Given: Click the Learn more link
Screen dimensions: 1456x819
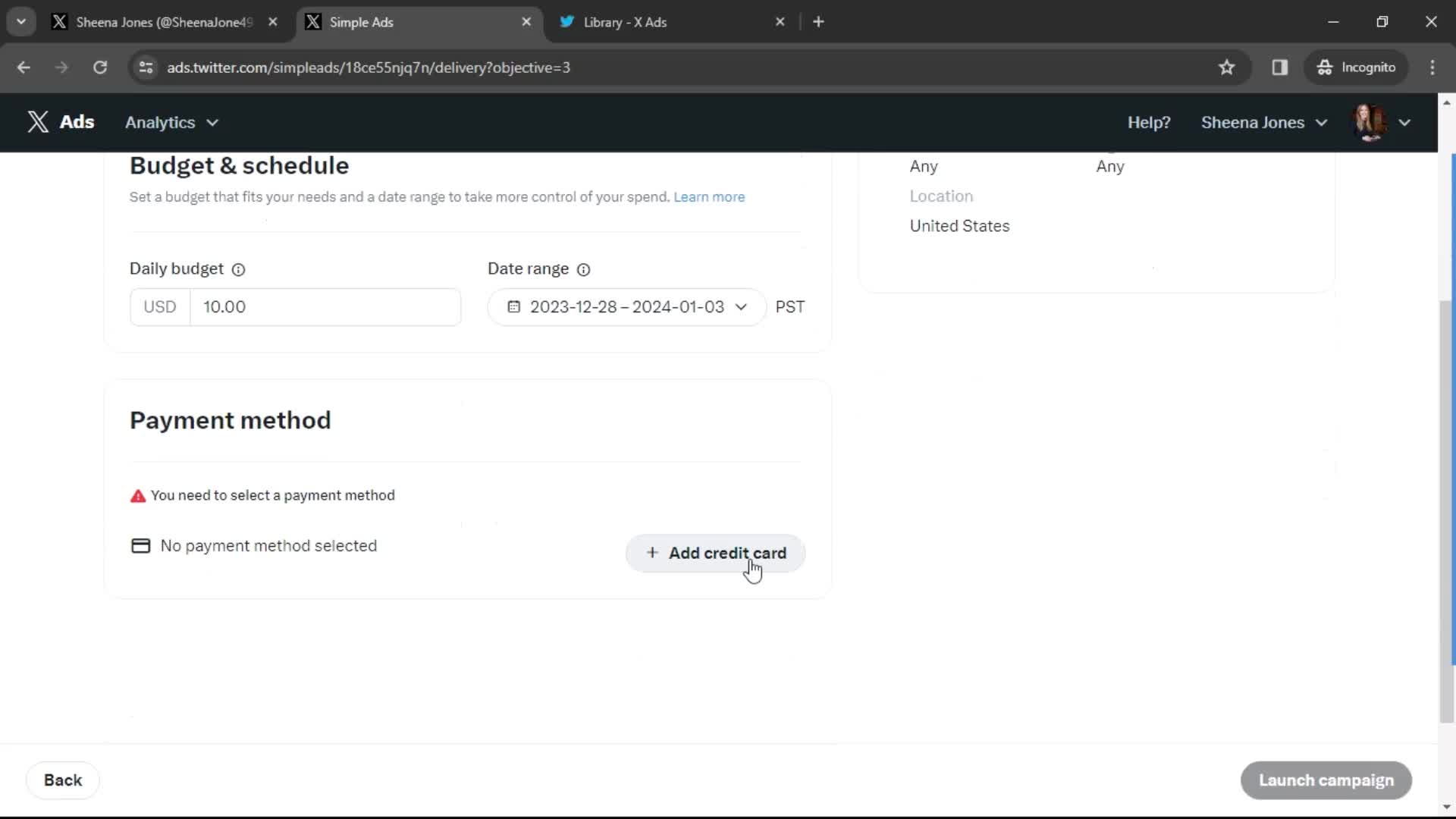Looking at the screenshot, I should tap(709, 197).
